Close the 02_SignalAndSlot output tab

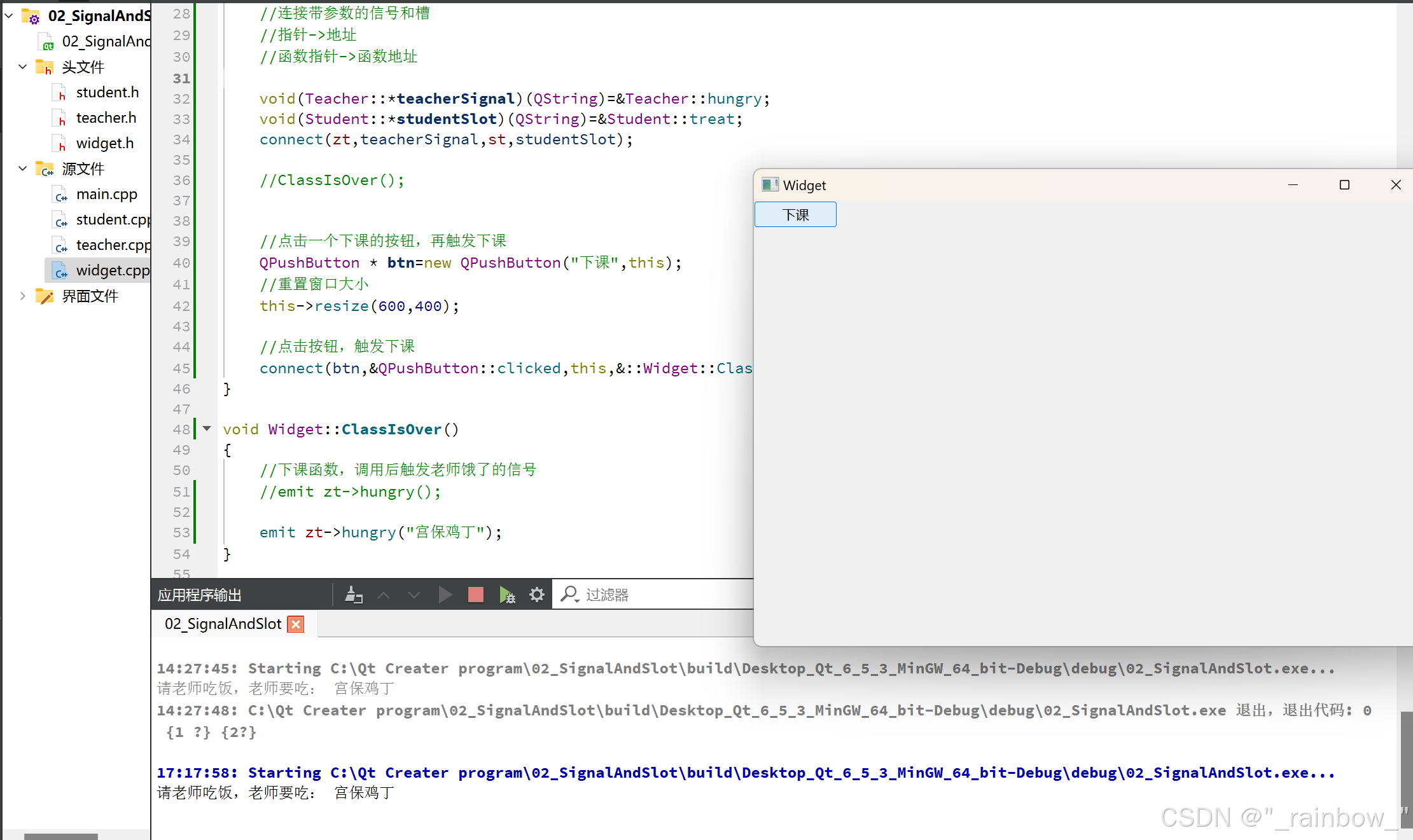point(296,624)
